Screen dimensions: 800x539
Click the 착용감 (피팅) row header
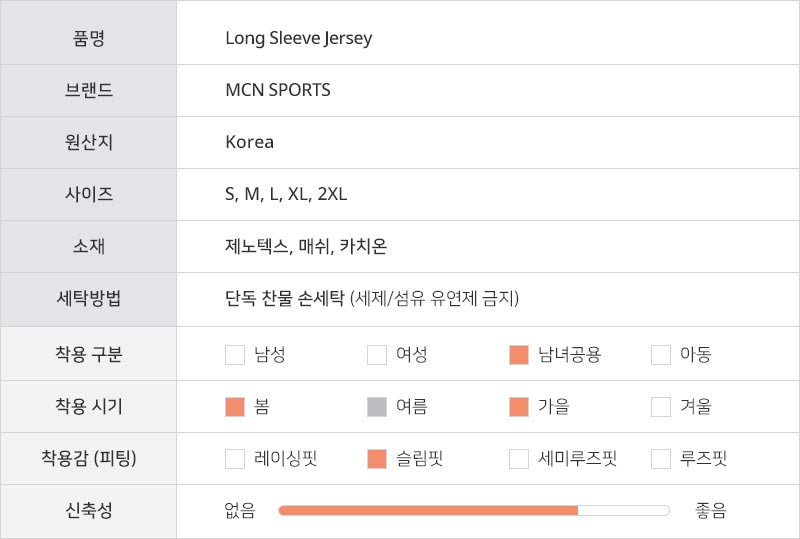(88, 459)
